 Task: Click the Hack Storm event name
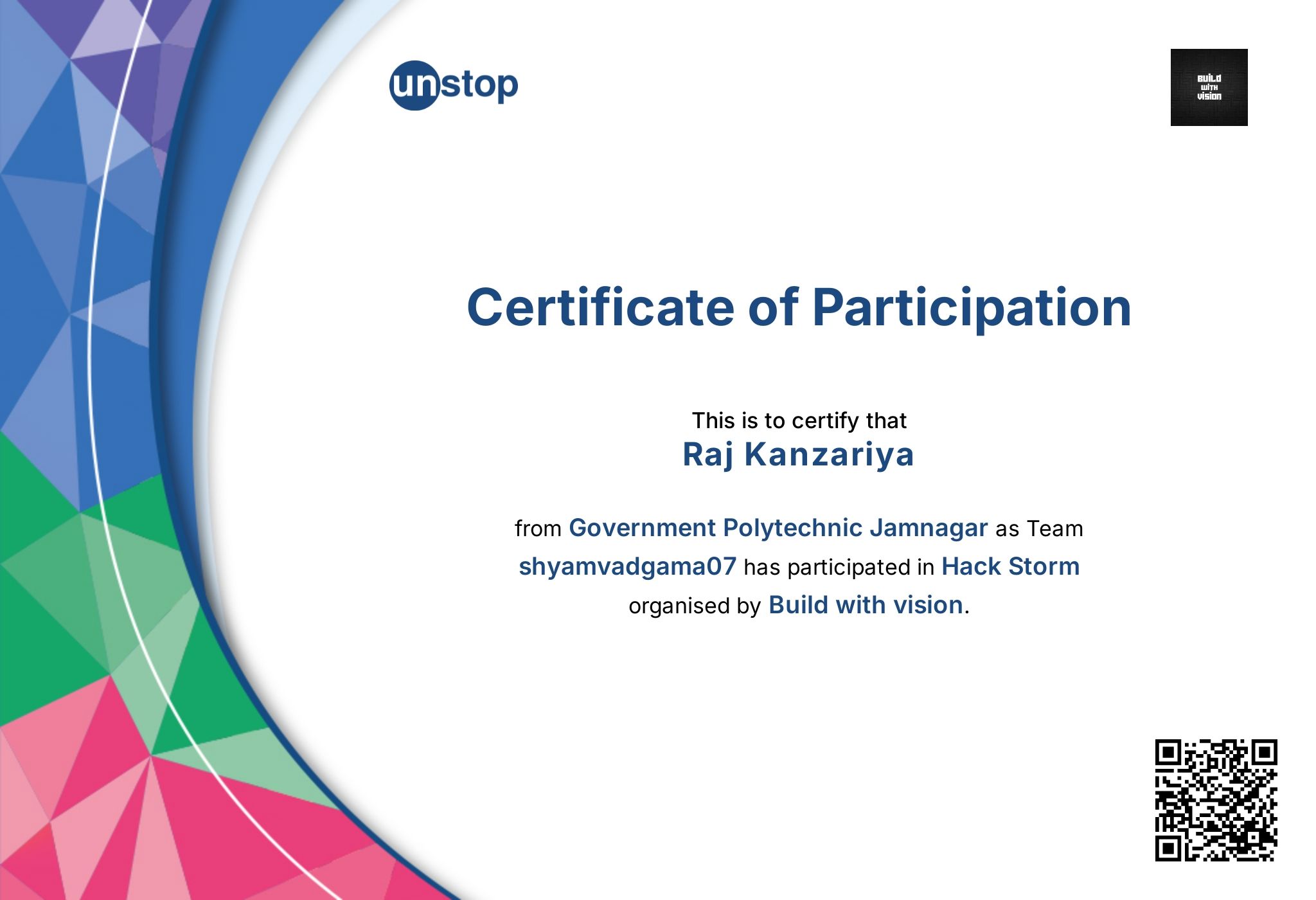click(1010, 566)
